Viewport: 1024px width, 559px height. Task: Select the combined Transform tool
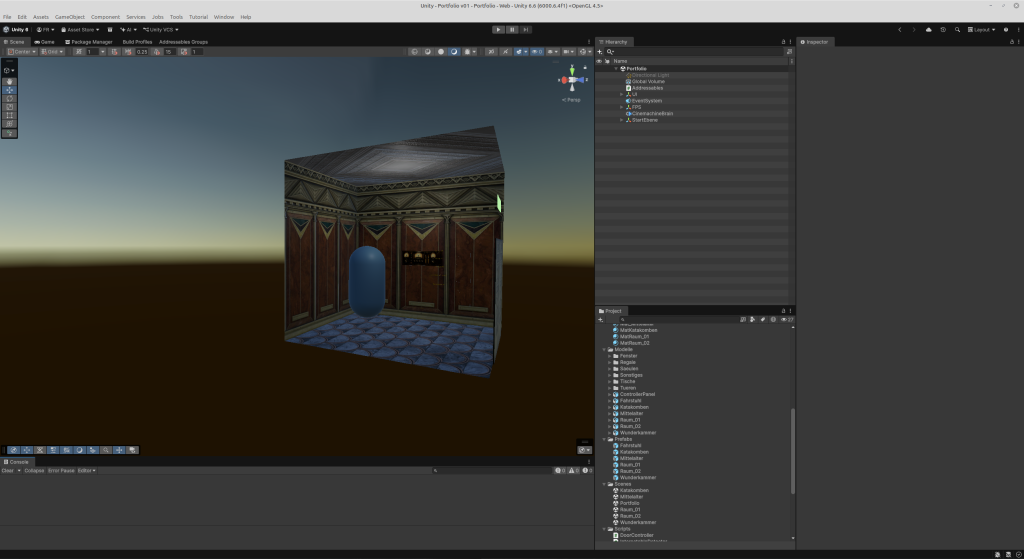(9, 124)
